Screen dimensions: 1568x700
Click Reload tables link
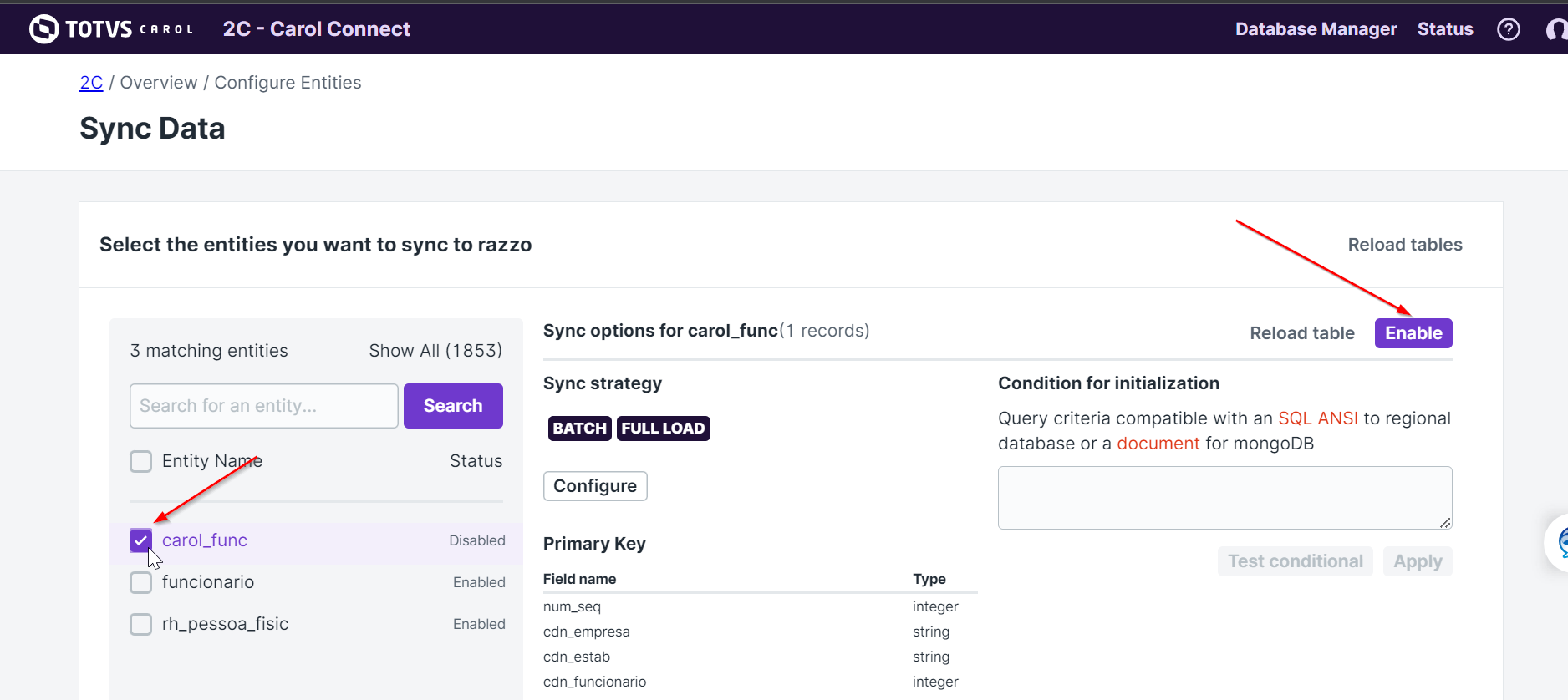click(x=1404, y=245)
